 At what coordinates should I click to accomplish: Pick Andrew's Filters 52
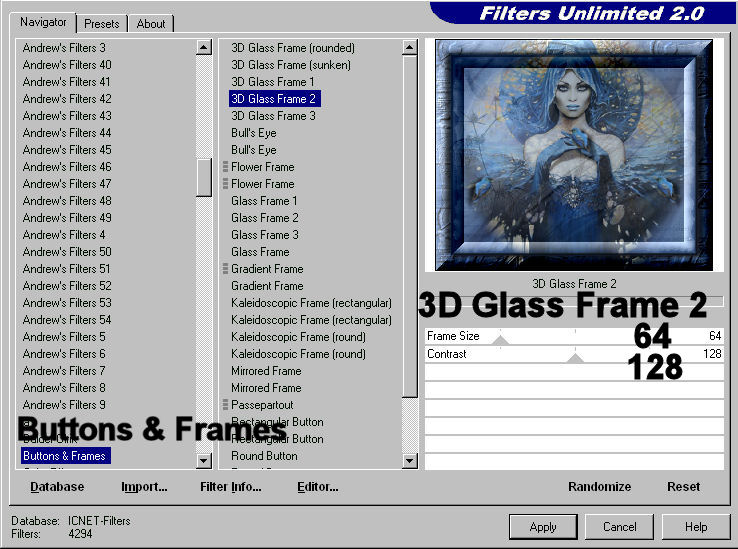(67, 285)
